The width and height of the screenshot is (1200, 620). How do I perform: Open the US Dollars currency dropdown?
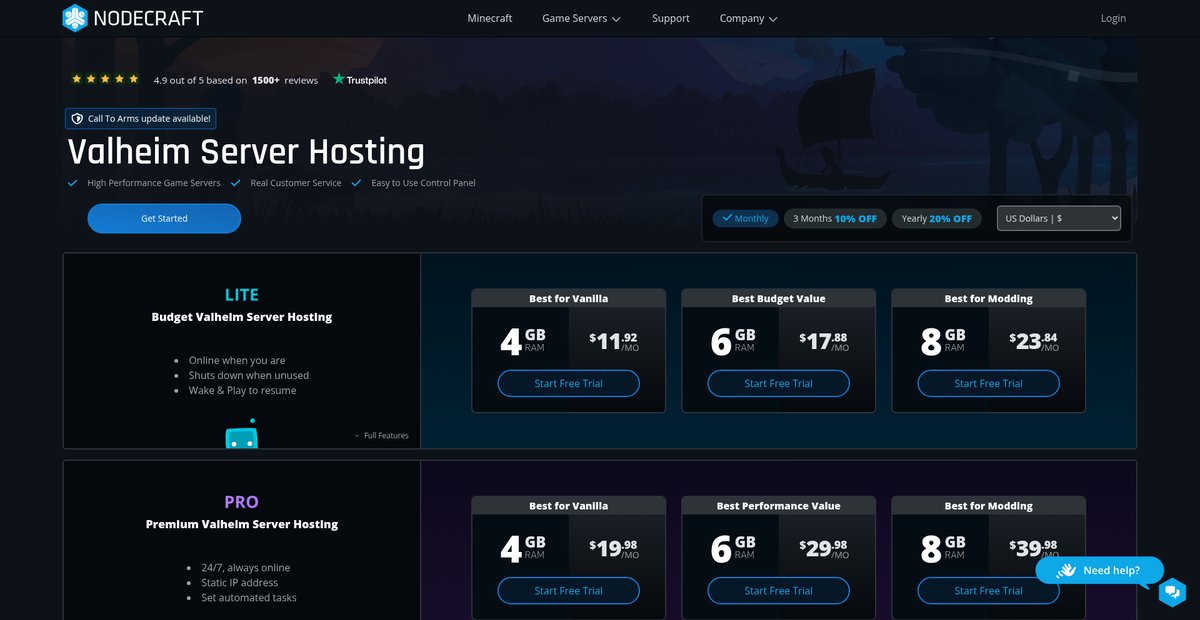pos(1059,218)
